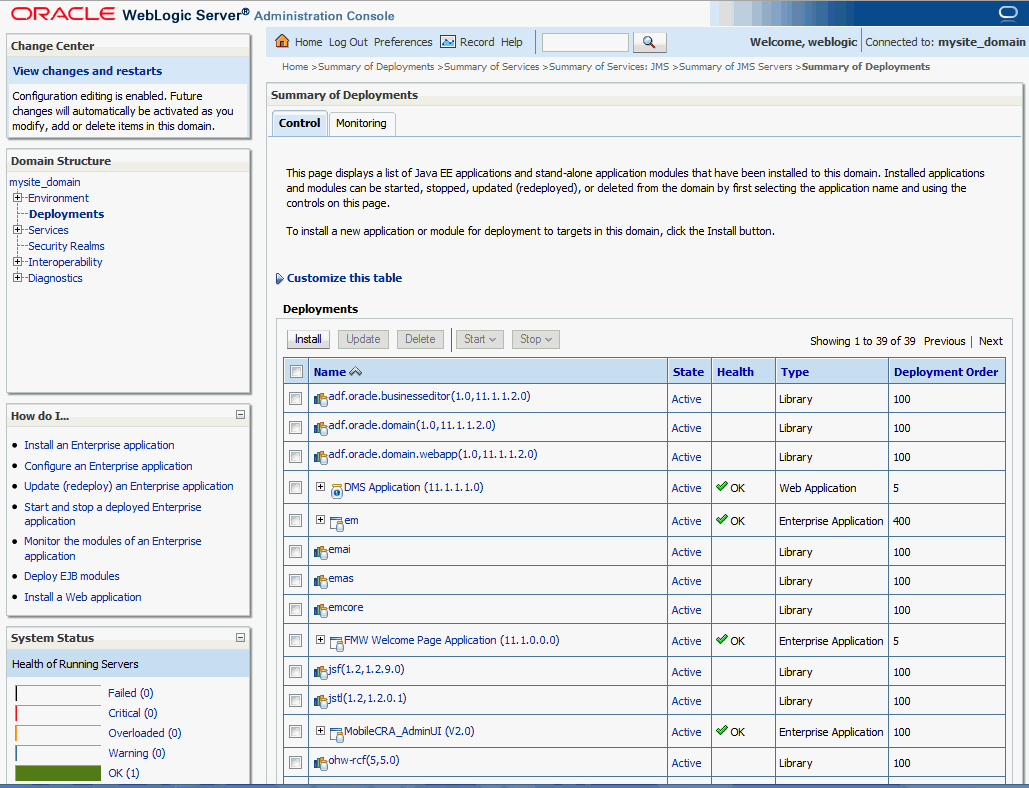Image resolution: width=1029 pixels, height=788 pixels.
Task: Click the search text input field
Action: pyautogui.click(x=585, y=43)
